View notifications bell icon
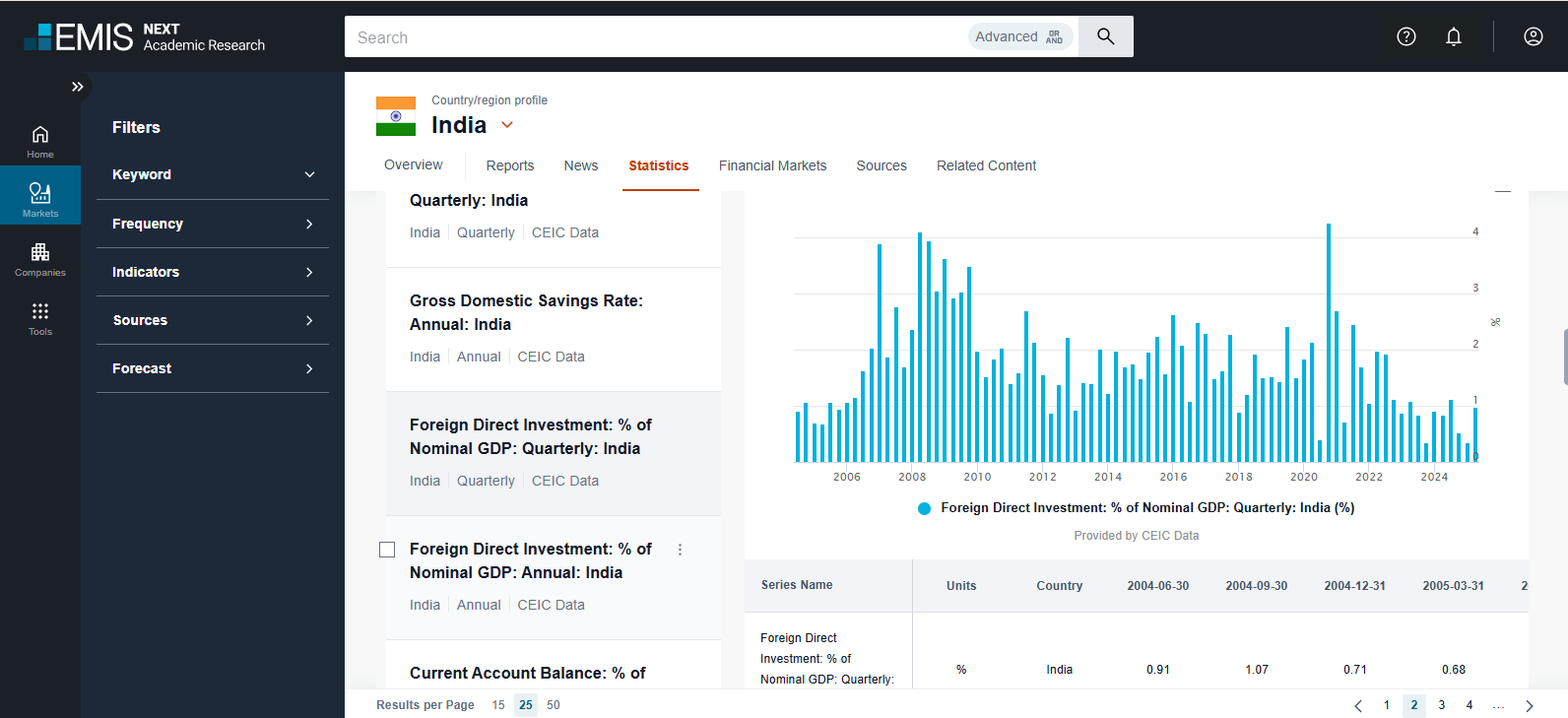Viewport: 1568px width, 718px height. [1453, 36]
